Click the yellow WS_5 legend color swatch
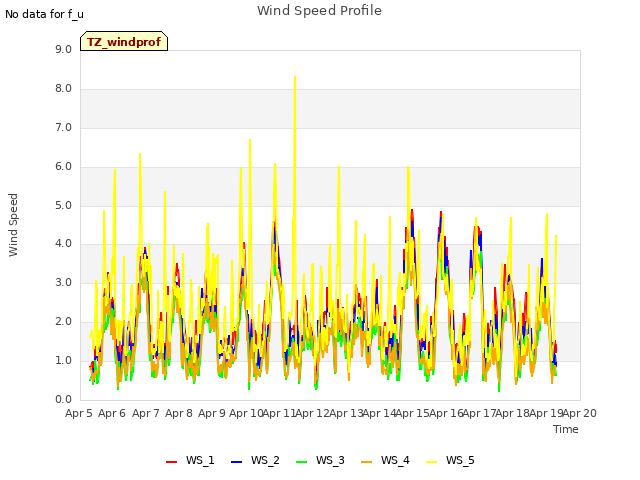 coord(431,462)
